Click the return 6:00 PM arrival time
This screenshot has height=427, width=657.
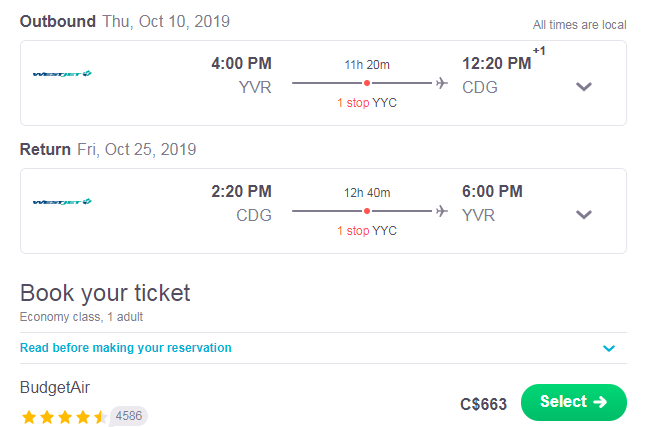492,192
